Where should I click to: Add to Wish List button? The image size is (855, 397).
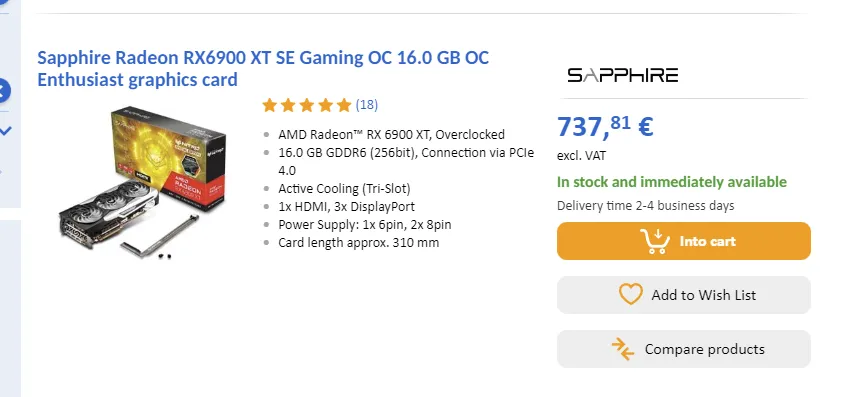point(684,295)
